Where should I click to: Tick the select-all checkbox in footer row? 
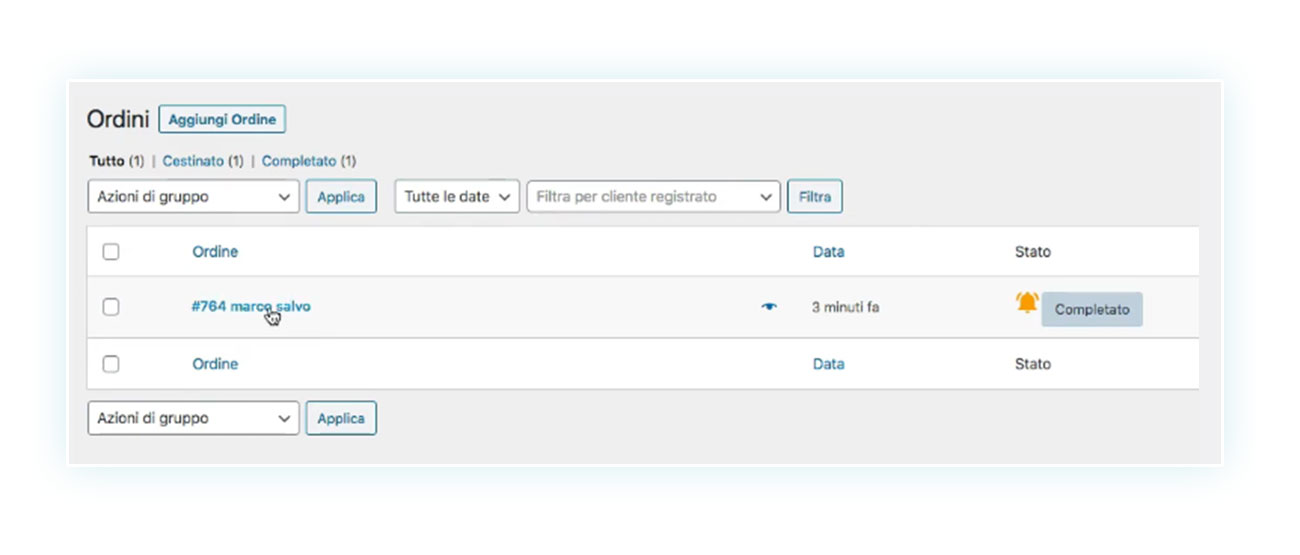click(111, 364)
